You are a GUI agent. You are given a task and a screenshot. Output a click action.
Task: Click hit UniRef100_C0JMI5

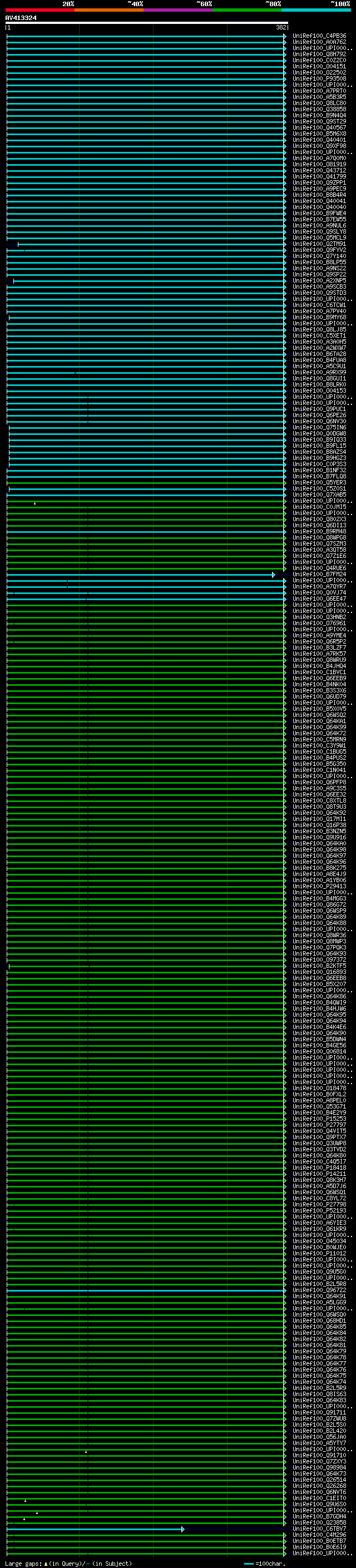319,506
